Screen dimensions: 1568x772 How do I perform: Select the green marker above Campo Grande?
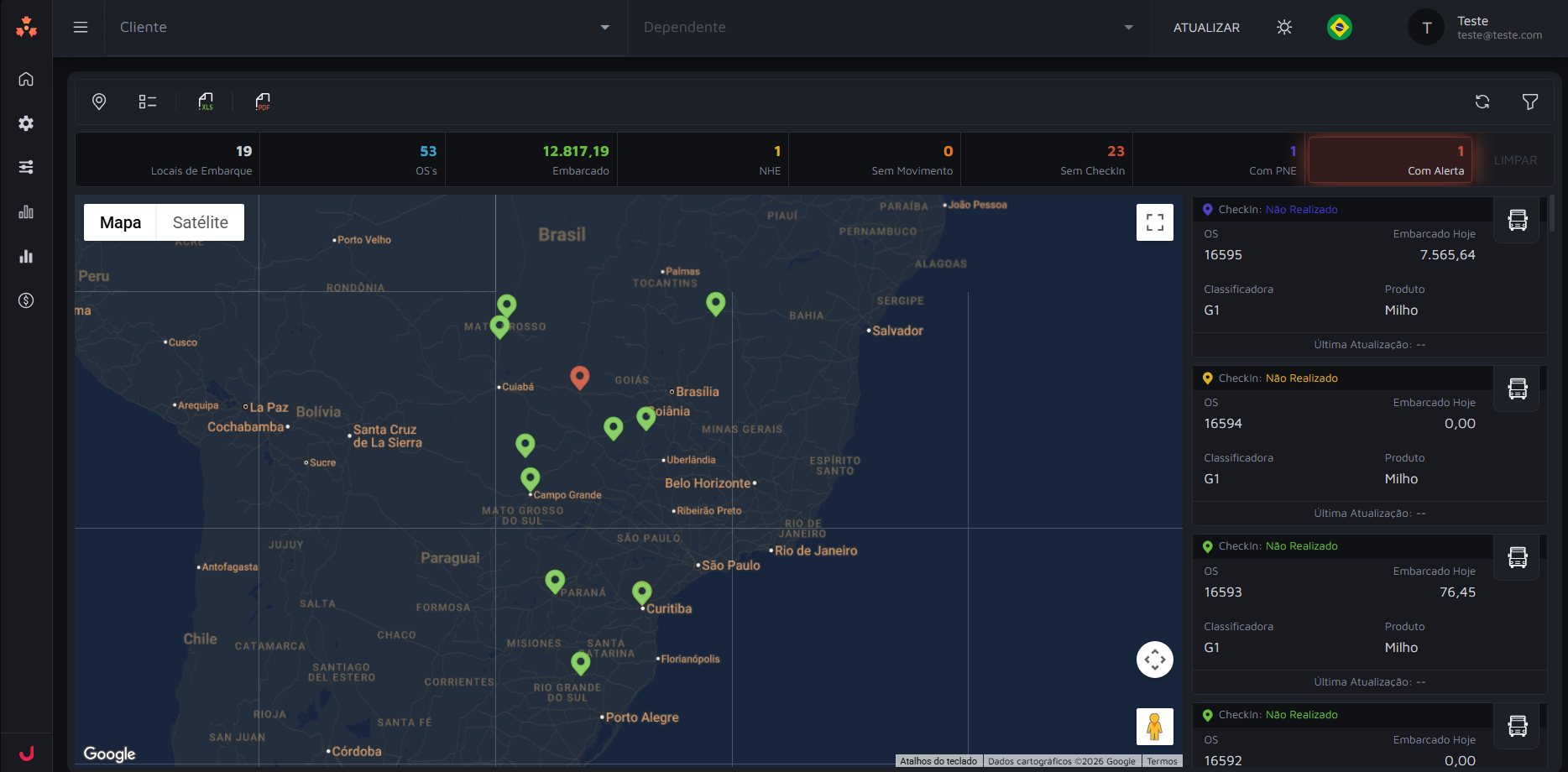tap(530, 479)
